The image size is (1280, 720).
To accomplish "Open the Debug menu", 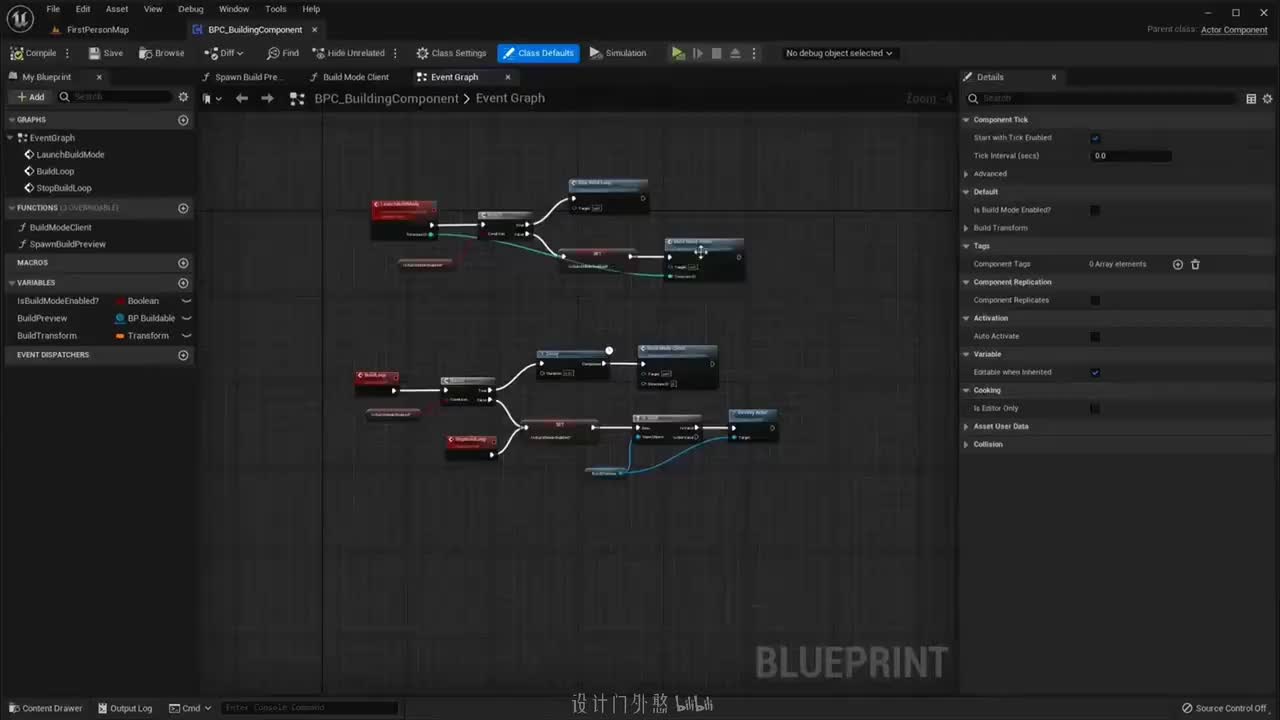I will (x=190, y=9).
